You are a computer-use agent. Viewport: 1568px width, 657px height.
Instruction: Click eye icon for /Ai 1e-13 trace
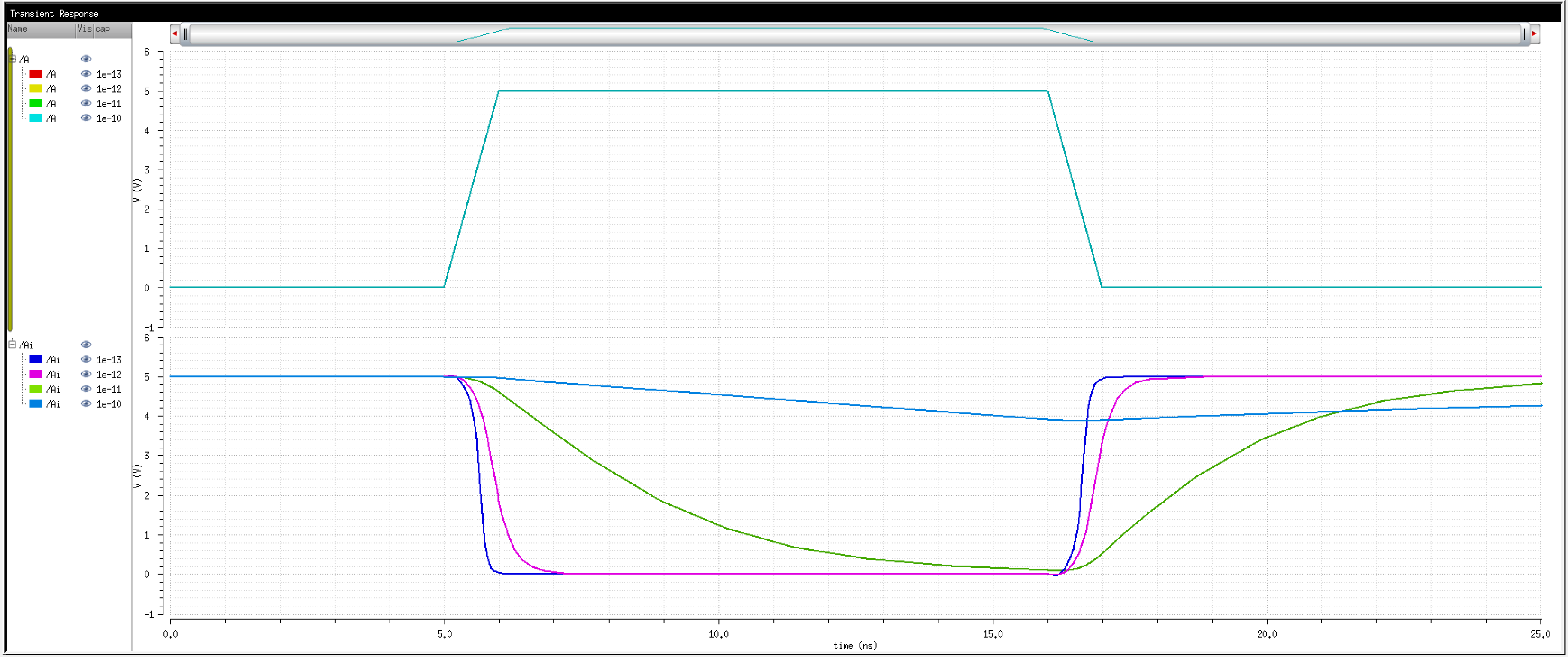click(x=86, y=359)
